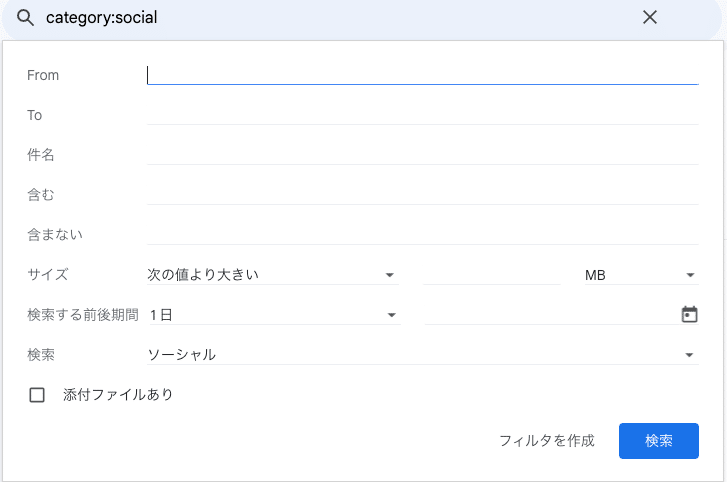Clear the search with the X icon
Screen dimensions: 727x482
point(650,18)
